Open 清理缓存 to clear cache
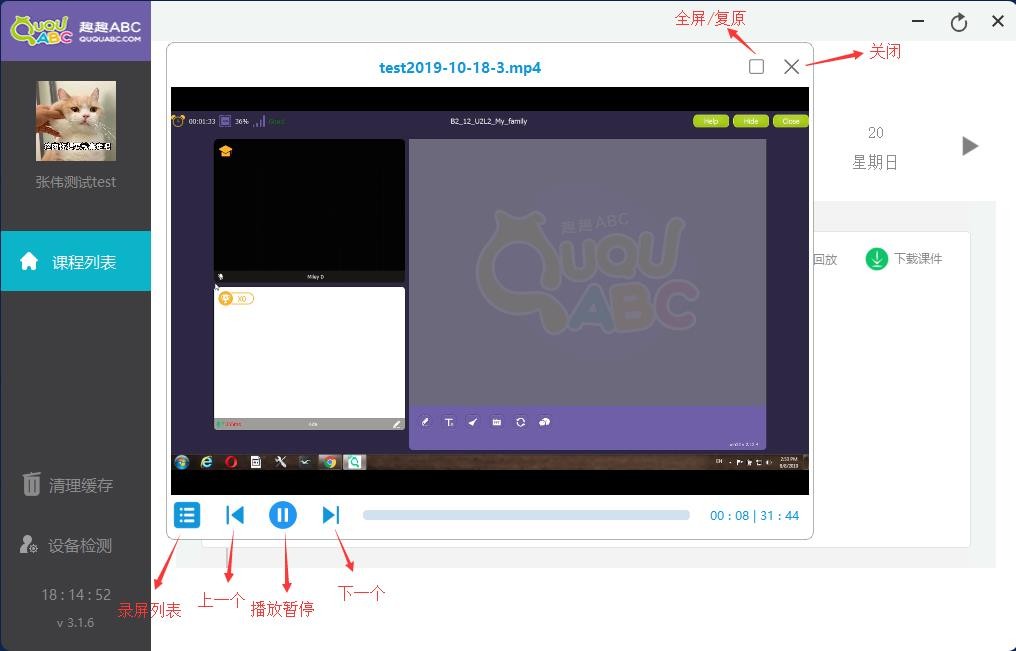The image size is (1016, 651). click(x=68, y=485)
